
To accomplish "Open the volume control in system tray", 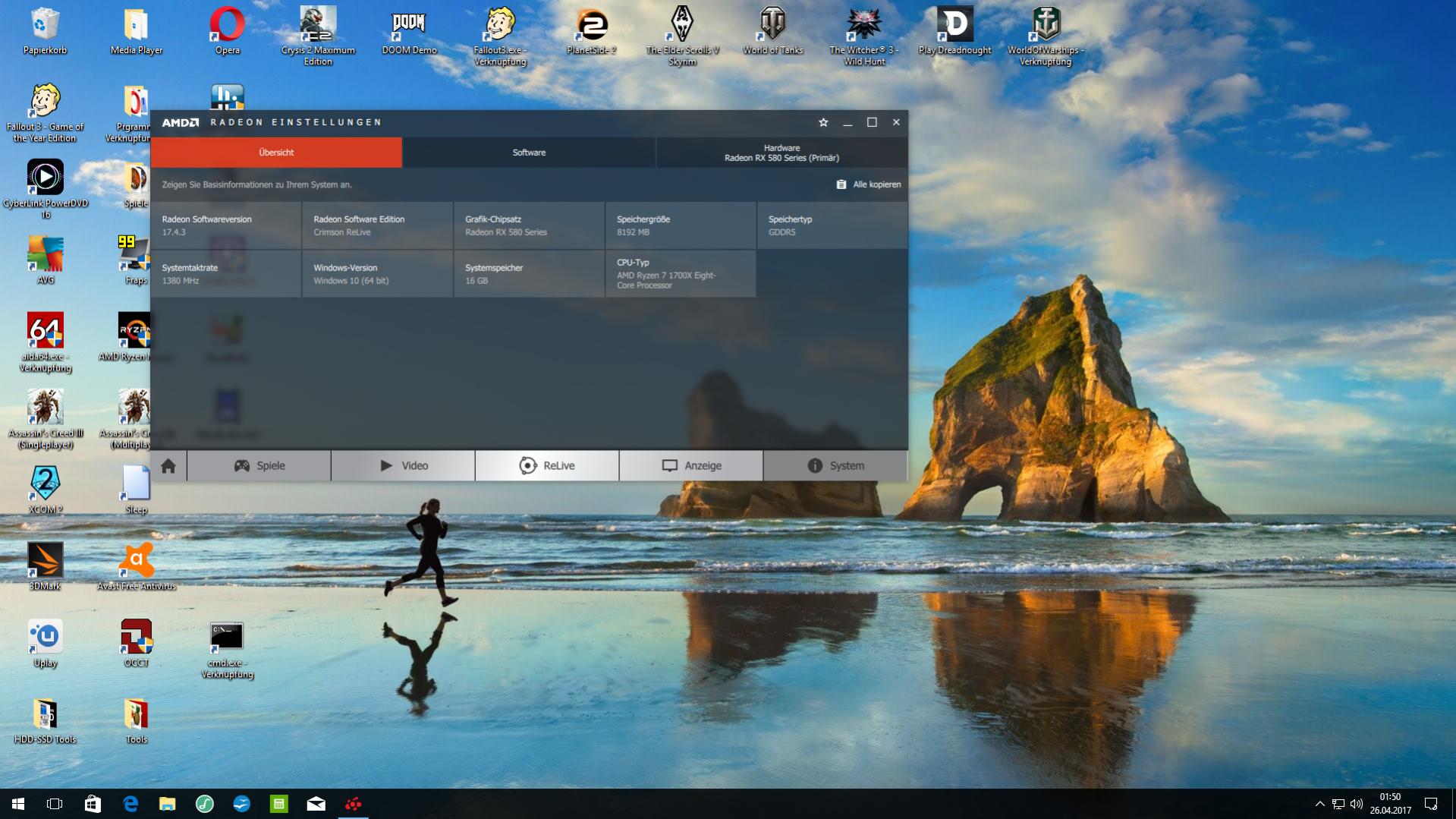I will point(1357,804).
